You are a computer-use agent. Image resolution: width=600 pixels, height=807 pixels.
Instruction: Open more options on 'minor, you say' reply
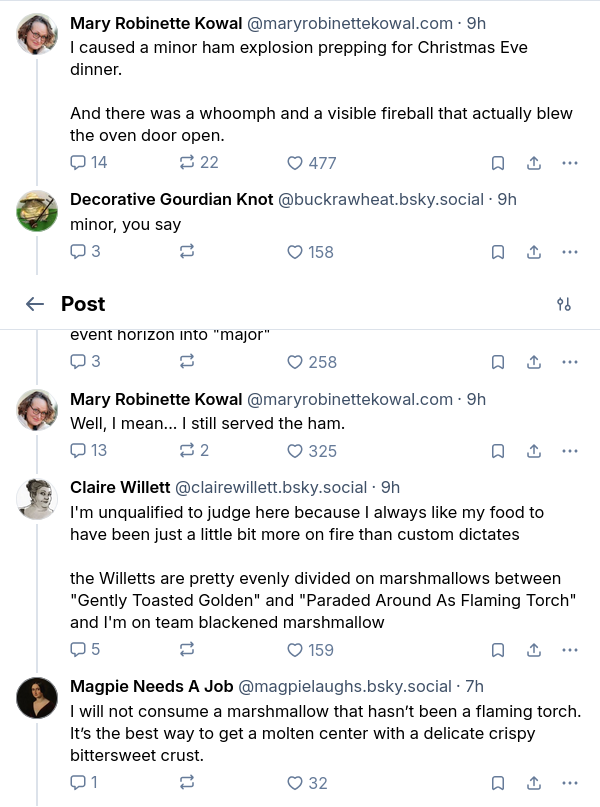pyautogui.click(x=570, y=252)
